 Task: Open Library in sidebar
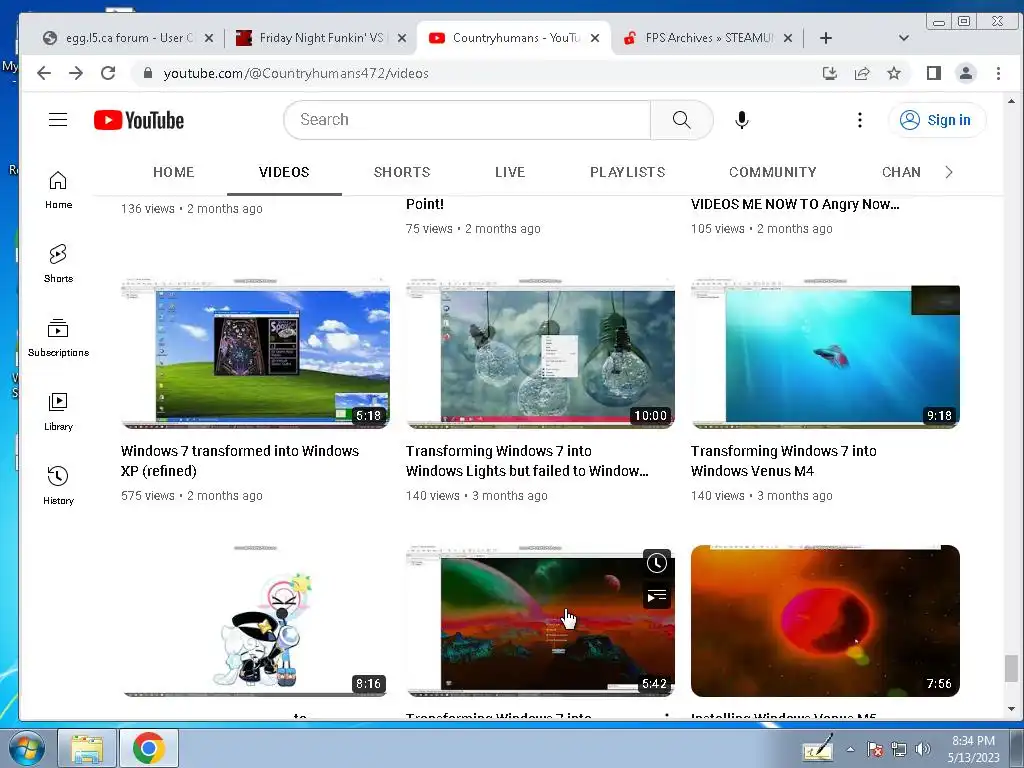pos(58,411)
